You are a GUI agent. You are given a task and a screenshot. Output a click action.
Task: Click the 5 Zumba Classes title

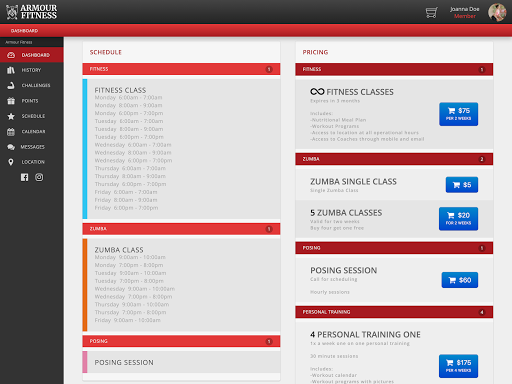[346, 213]
